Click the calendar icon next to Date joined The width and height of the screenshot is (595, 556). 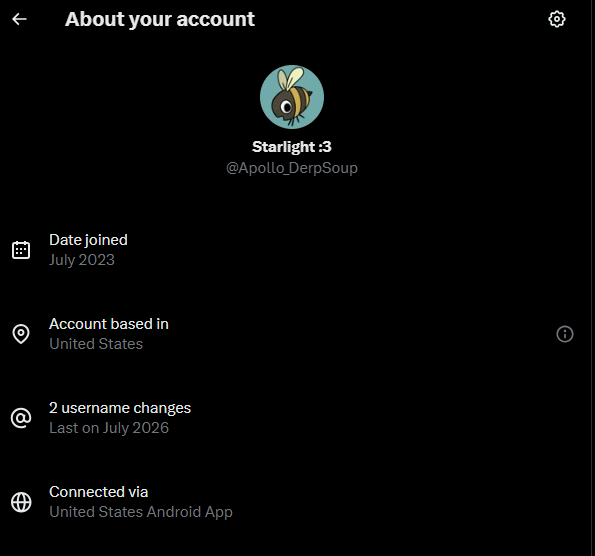point(21,250)
